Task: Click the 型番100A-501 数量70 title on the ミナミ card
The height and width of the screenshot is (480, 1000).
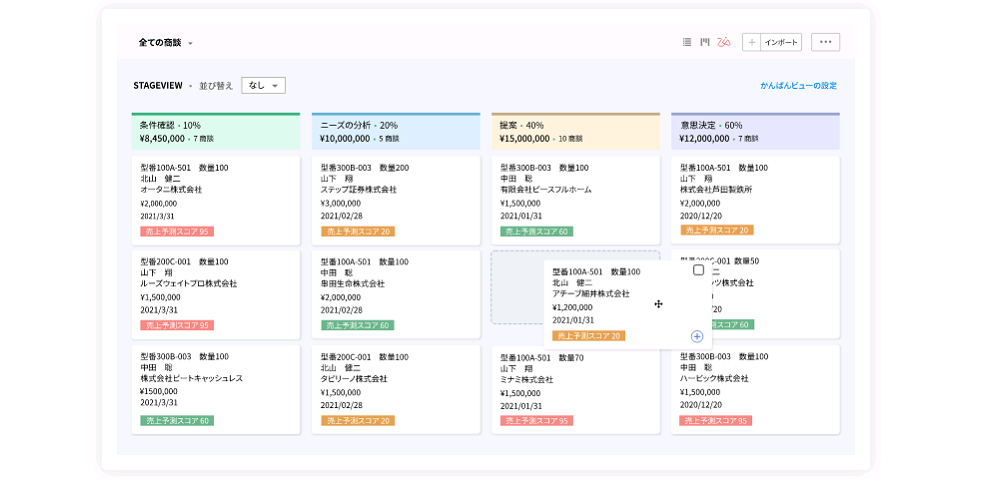Action: (541, 358)
